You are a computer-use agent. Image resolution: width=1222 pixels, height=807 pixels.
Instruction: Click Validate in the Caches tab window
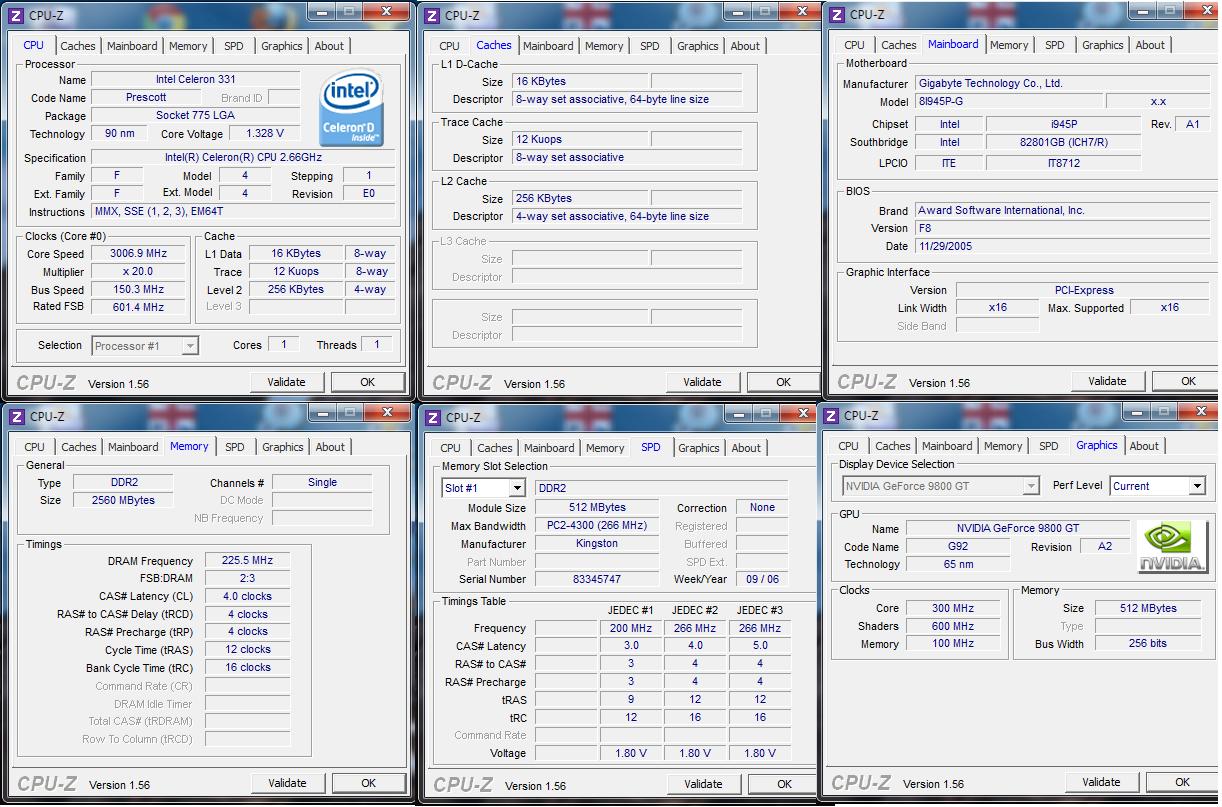point(702,382)
